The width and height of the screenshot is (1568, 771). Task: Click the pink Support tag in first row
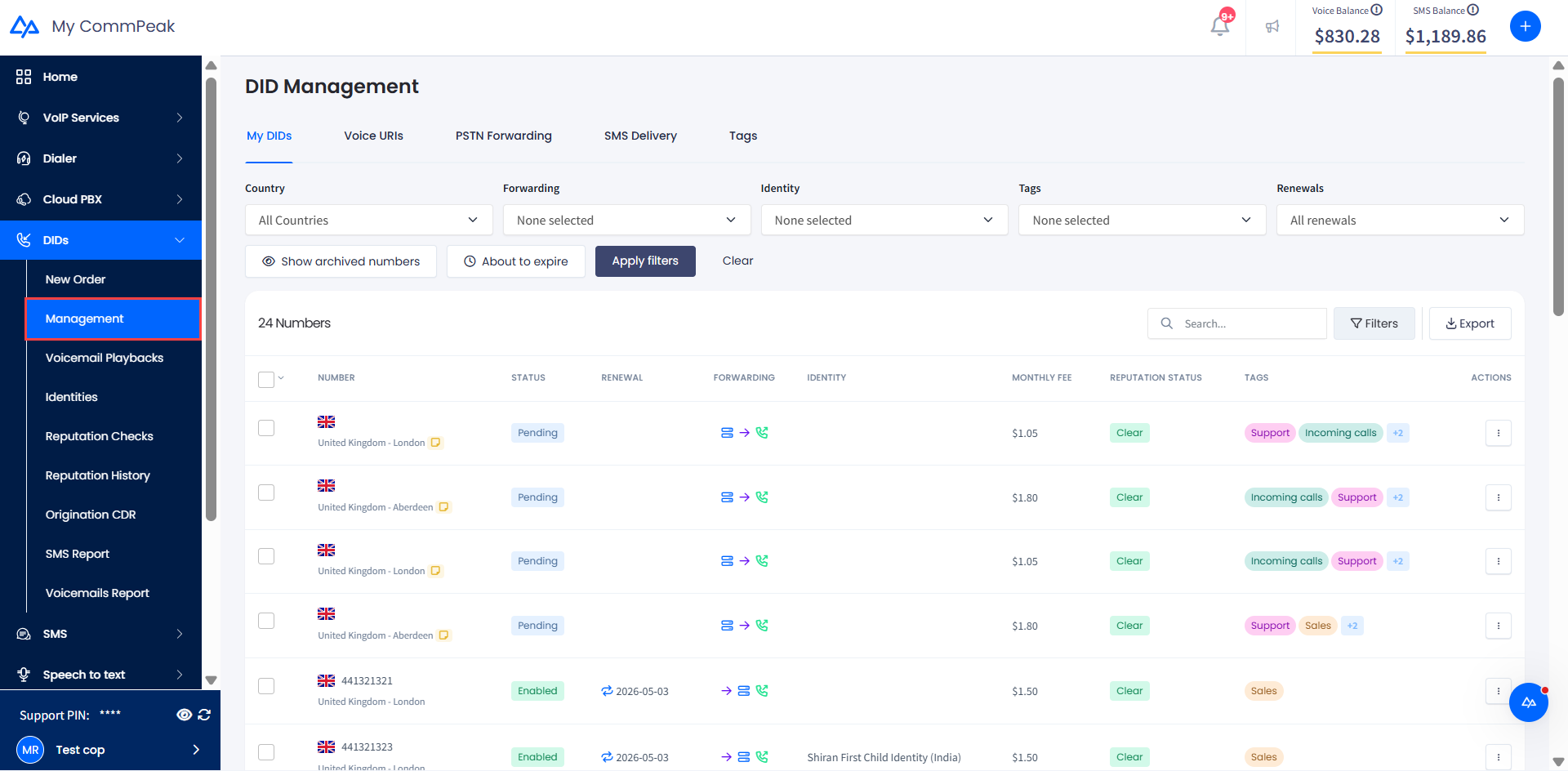(1269, 433)
